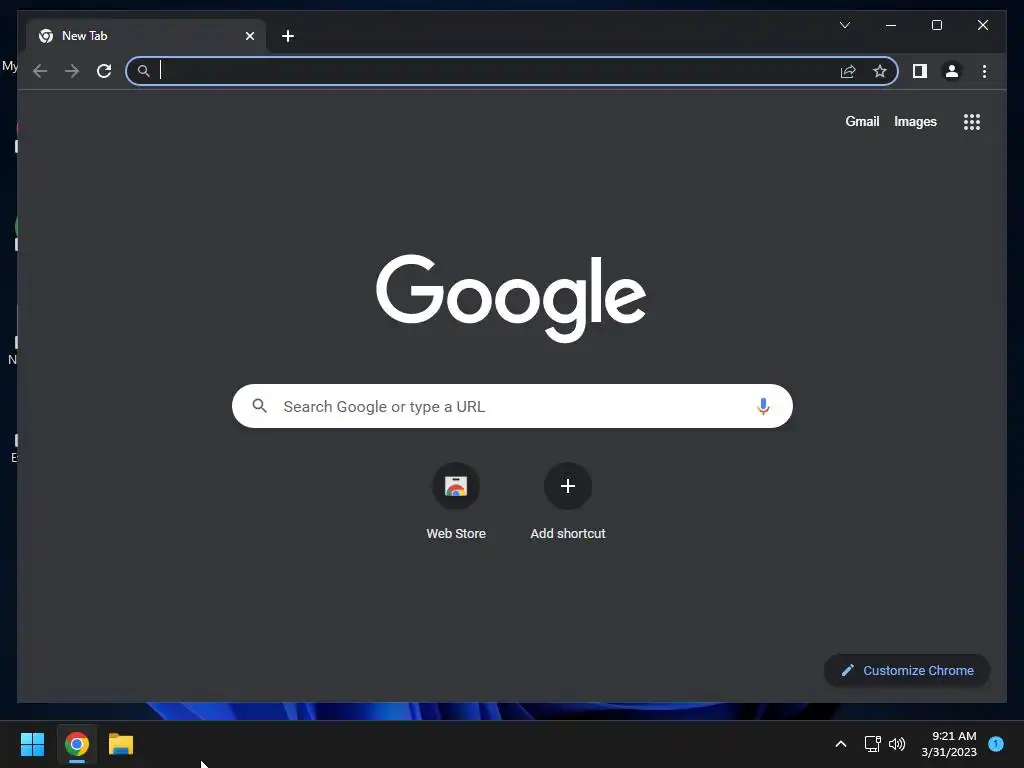This screenshot has width=1024, height=768.
Task: Open the side panel
Action: 920,71
